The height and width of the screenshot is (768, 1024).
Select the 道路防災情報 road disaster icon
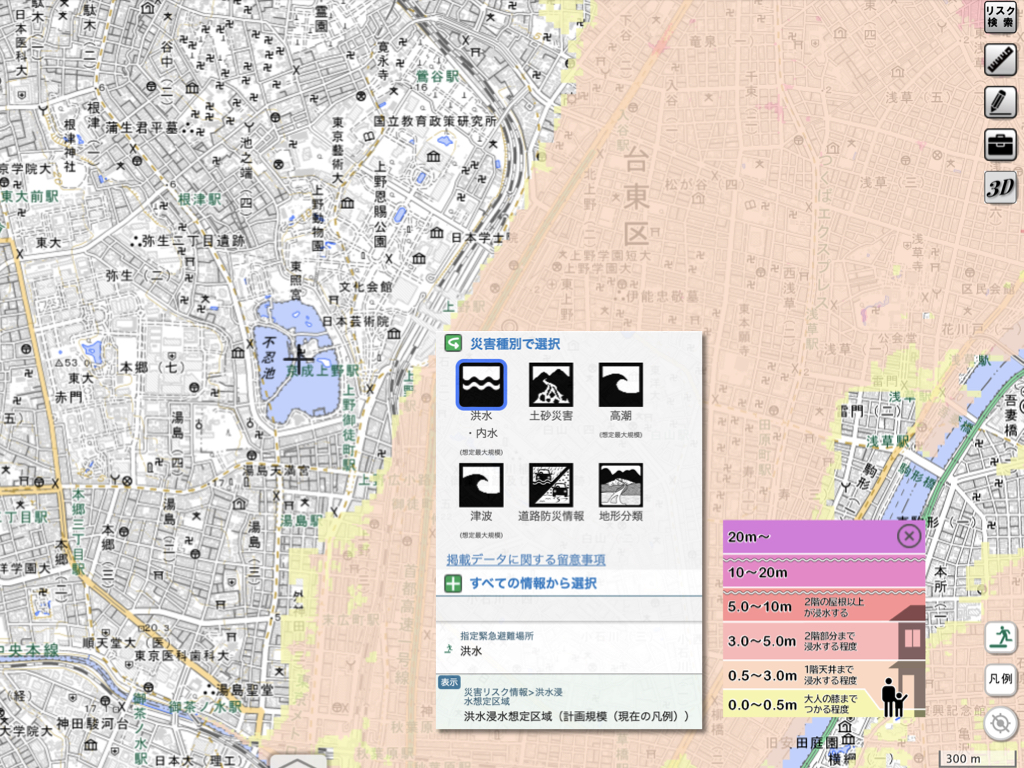click(551, 485)
